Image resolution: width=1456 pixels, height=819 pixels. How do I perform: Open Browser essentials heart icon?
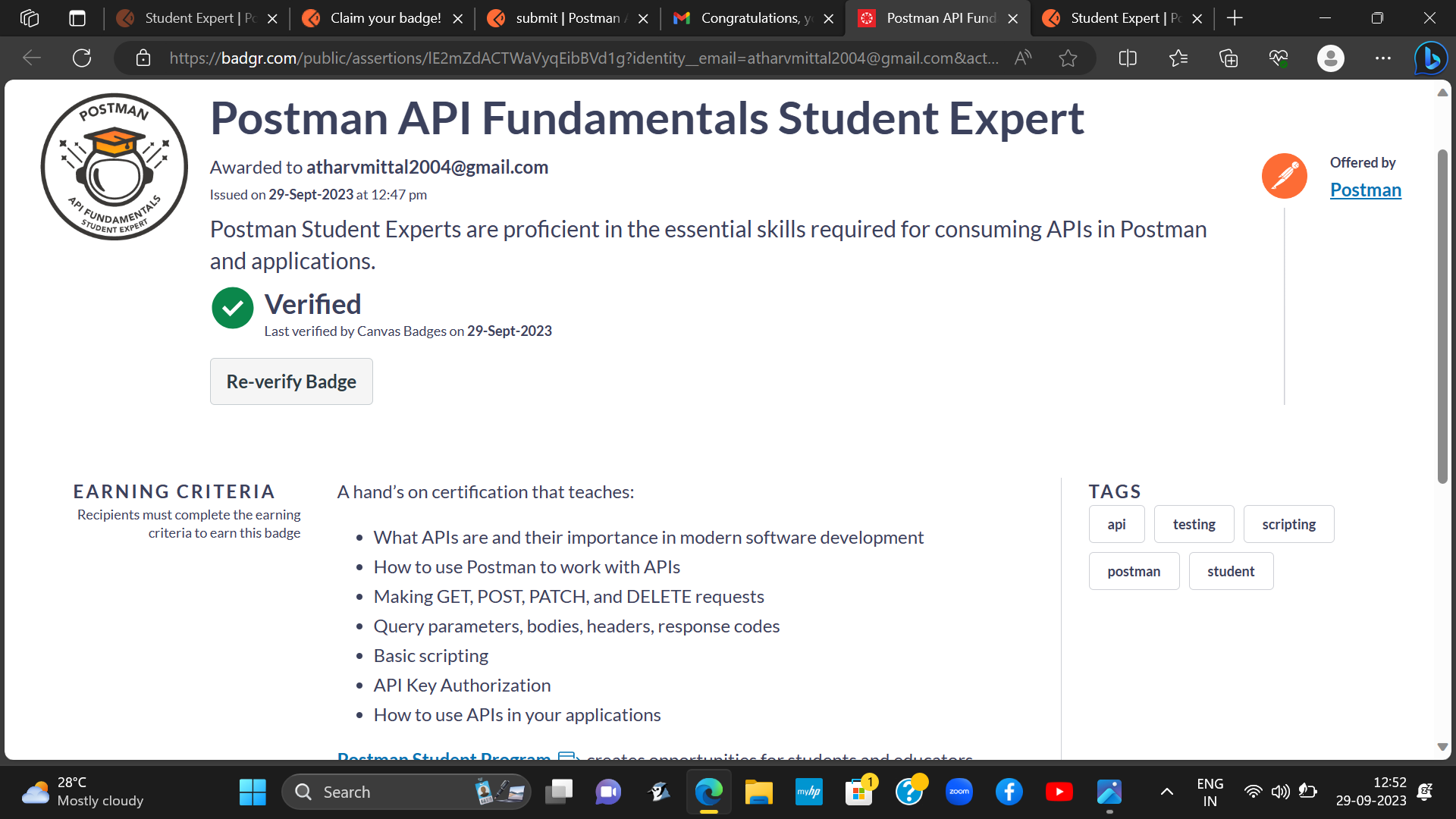(x=1279, y=58)
